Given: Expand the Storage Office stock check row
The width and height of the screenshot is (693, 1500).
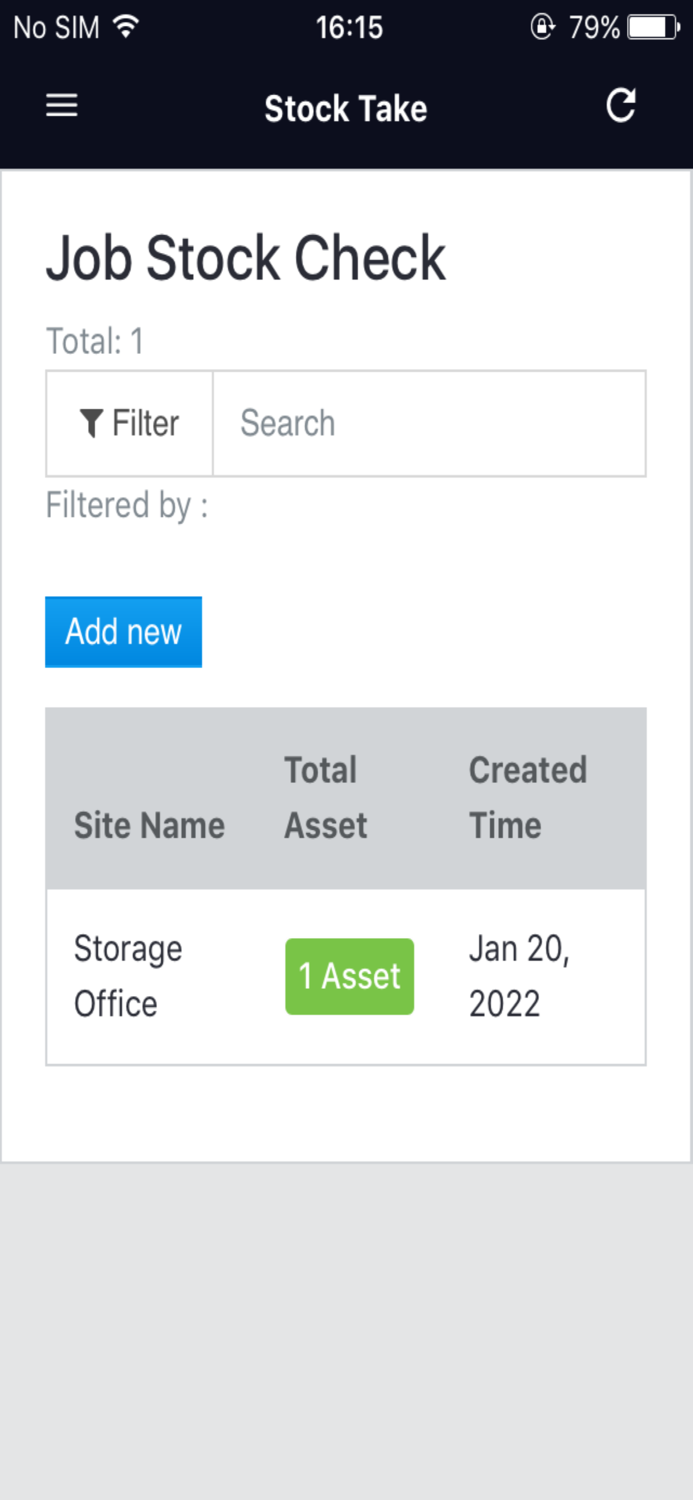Looking at the screenshot, I should 128,975.
